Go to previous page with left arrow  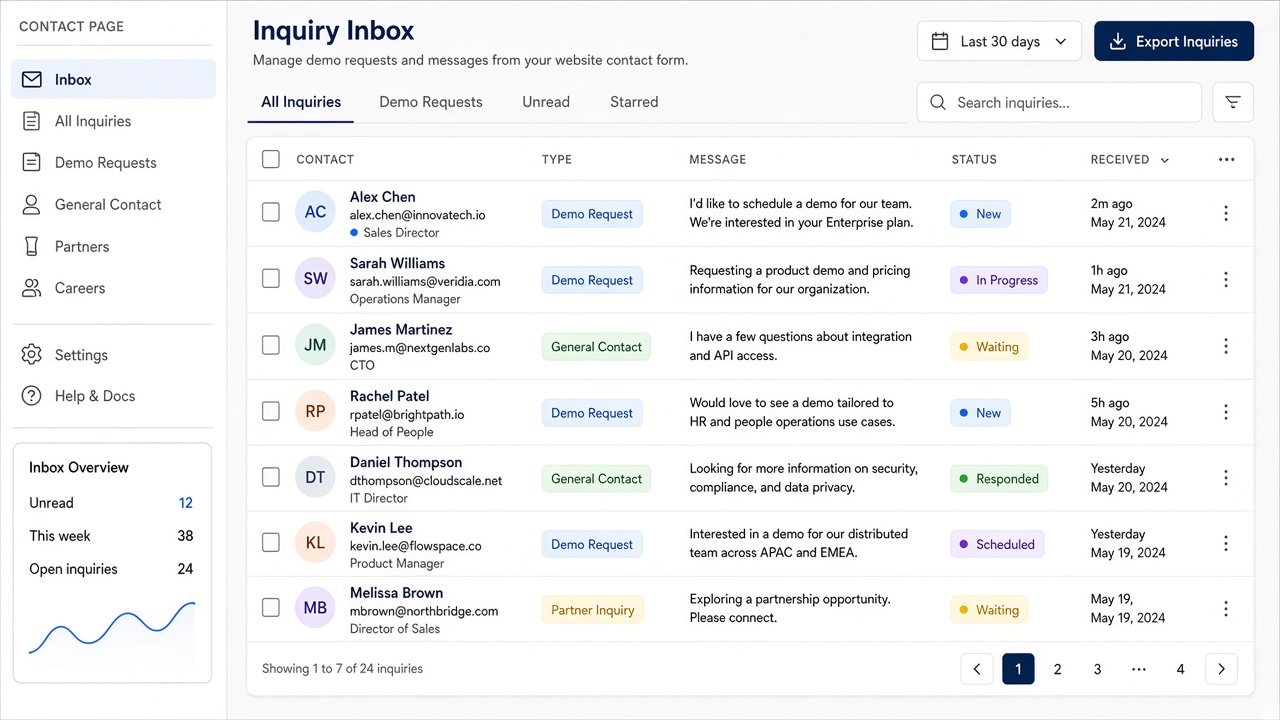(977, 669)
